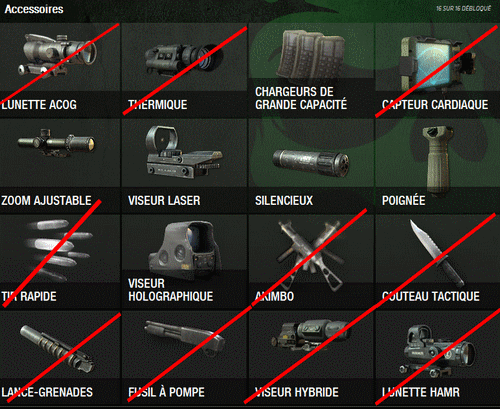Select the Silencieux suppressor icon
500x409 pixels.
pos(311,163)
